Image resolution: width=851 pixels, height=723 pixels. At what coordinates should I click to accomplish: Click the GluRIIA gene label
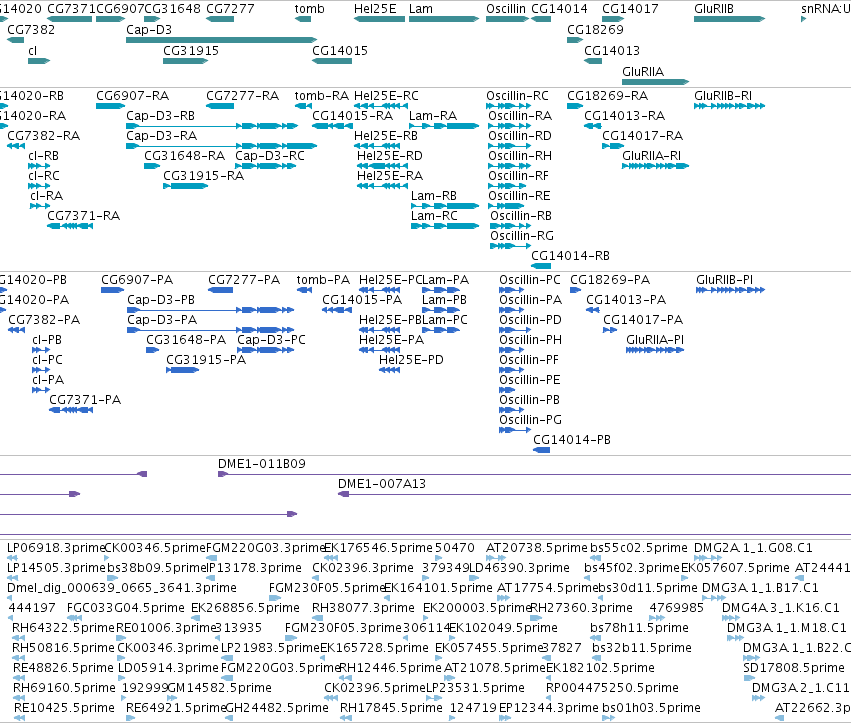[643, 72]
